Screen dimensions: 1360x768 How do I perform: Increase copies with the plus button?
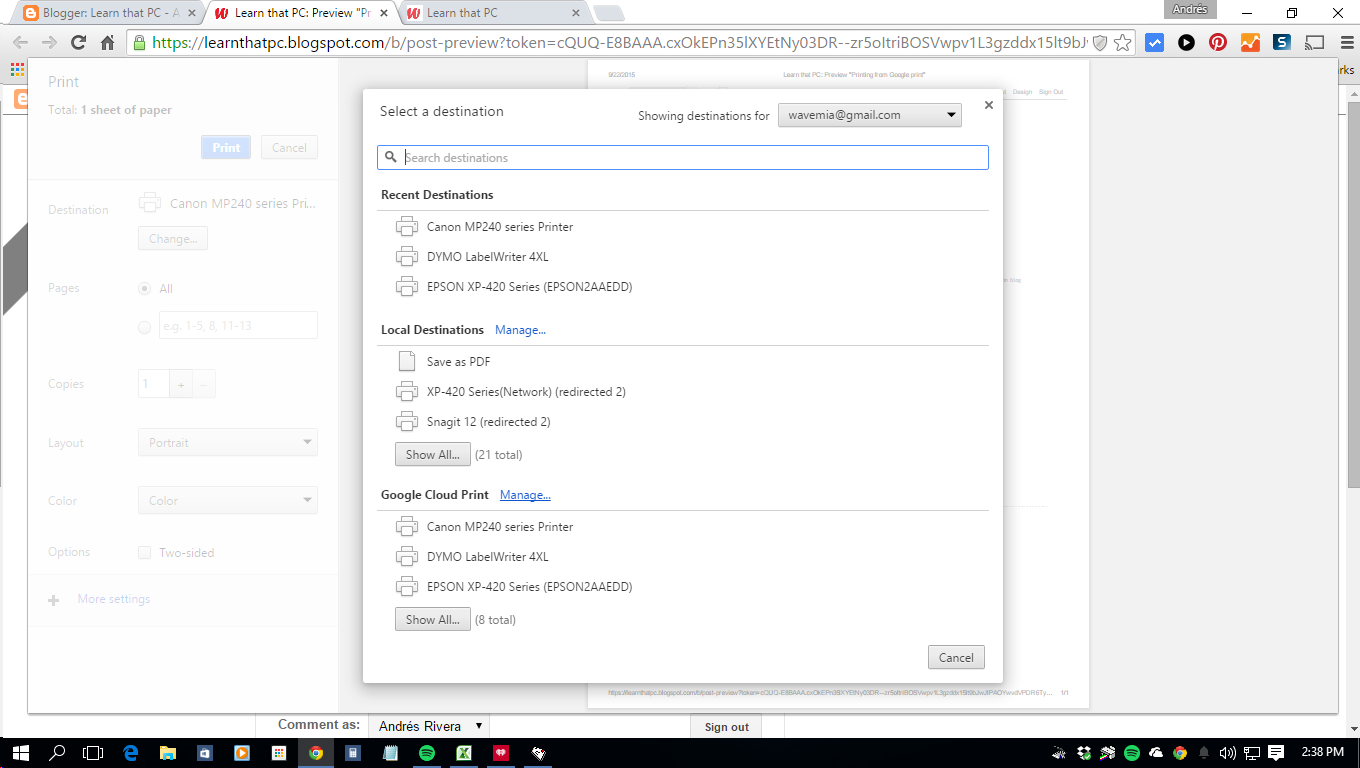tap(181, 384)
